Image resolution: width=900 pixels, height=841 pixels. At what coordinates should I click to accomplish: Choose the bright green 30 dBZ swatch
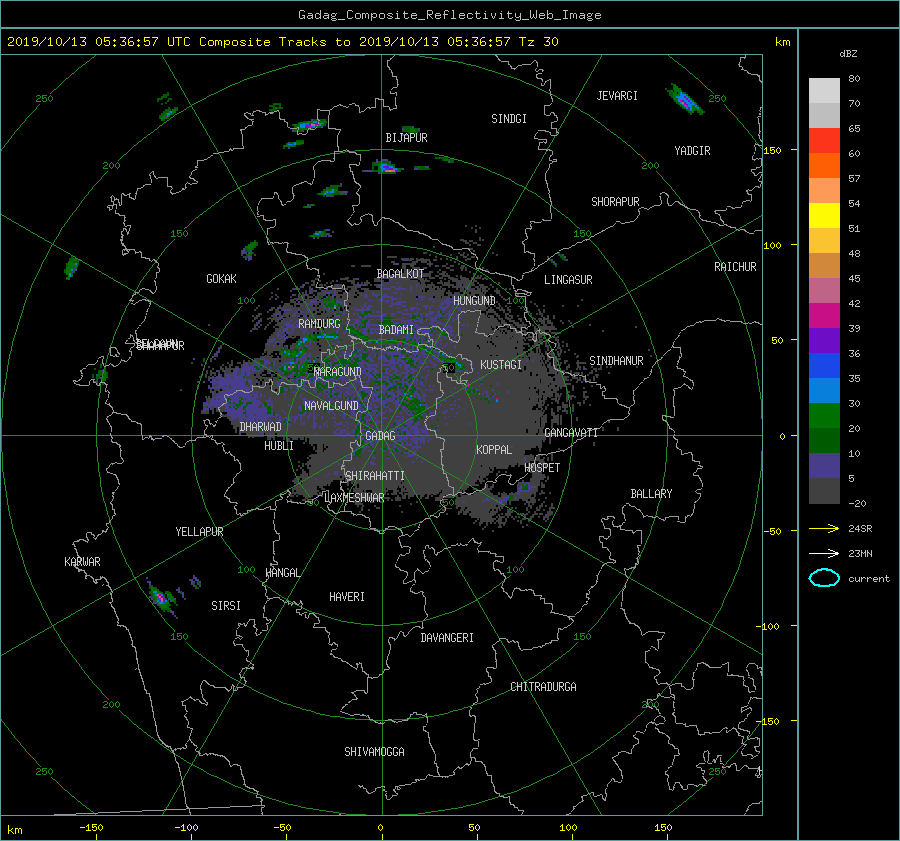click(824, 416)
